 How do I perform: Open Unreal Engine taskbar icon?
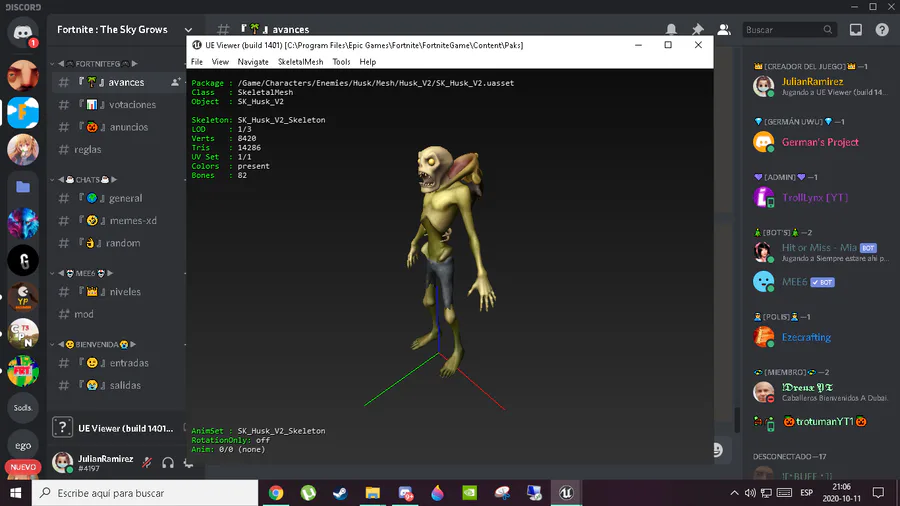point(566,493)
